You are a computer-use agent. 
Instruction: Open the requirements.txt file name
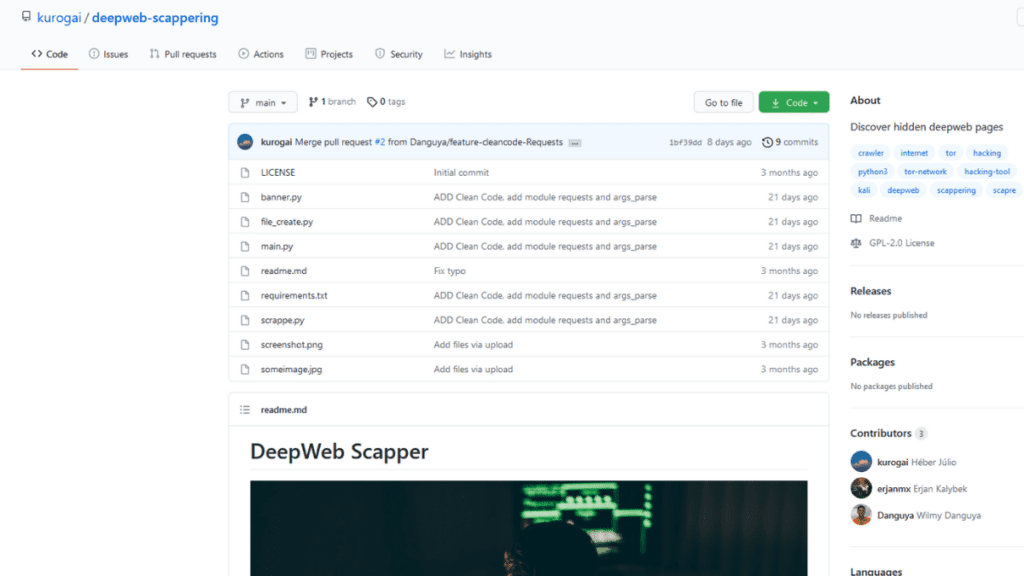(x=294, y=296)
